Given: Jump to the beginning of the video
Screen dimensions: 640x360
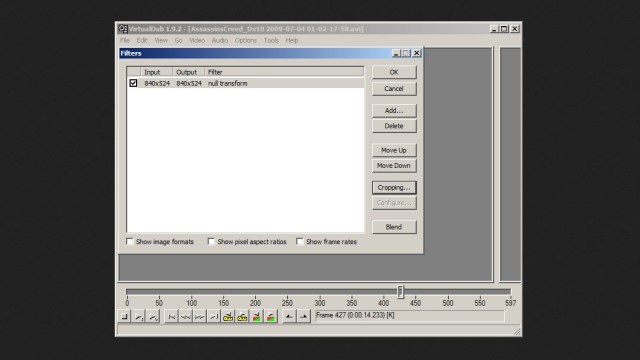Looking at the screenshot, I should coord(171,317).
